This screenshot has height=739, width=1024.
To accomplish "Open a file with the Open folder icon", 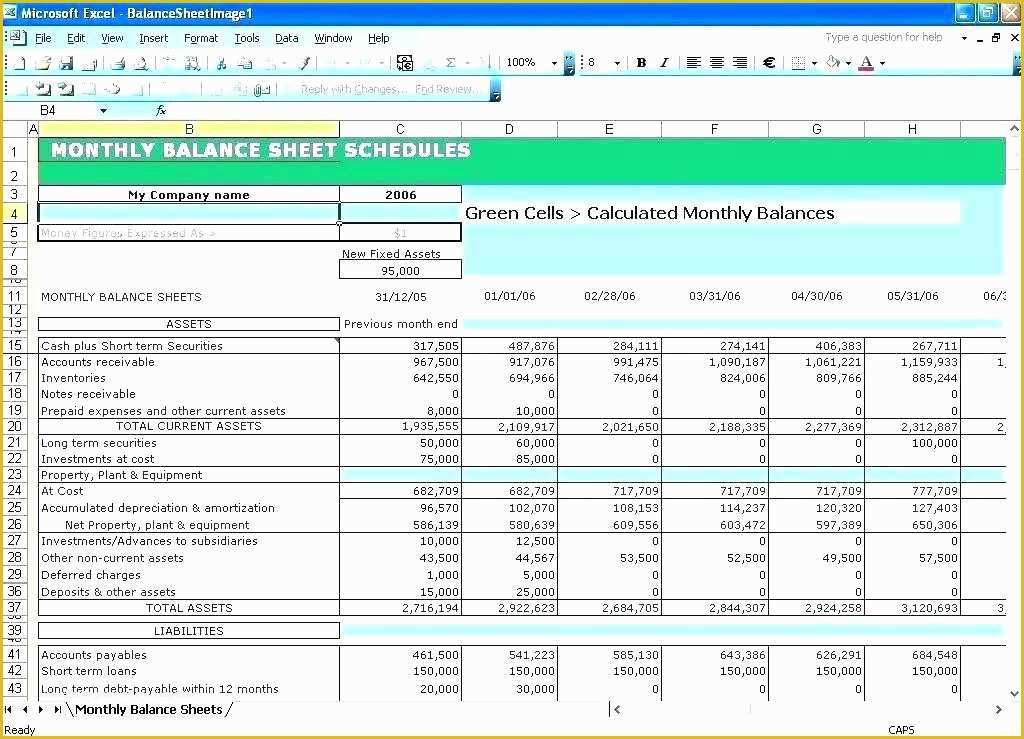I will point(43,63).
